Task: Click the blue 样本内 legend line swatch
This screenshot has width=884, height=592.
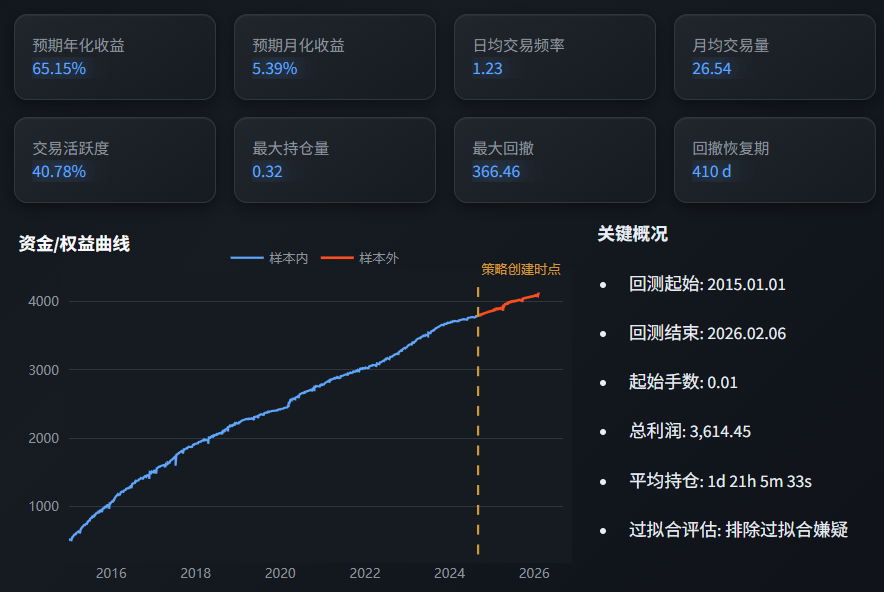Action: [x=247, y=258]
